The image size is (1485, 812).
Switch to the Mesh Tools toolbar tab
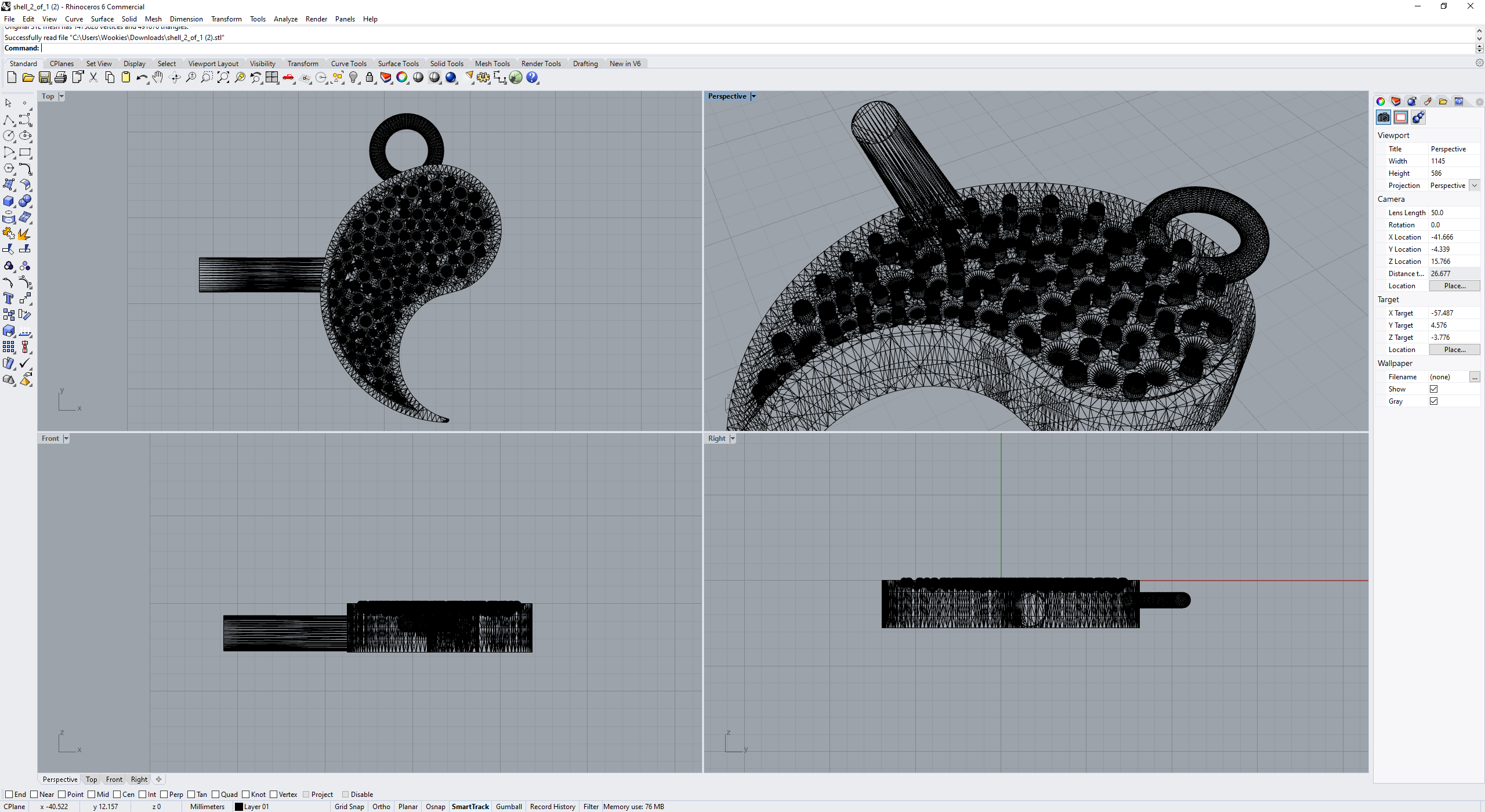[492, 64]
